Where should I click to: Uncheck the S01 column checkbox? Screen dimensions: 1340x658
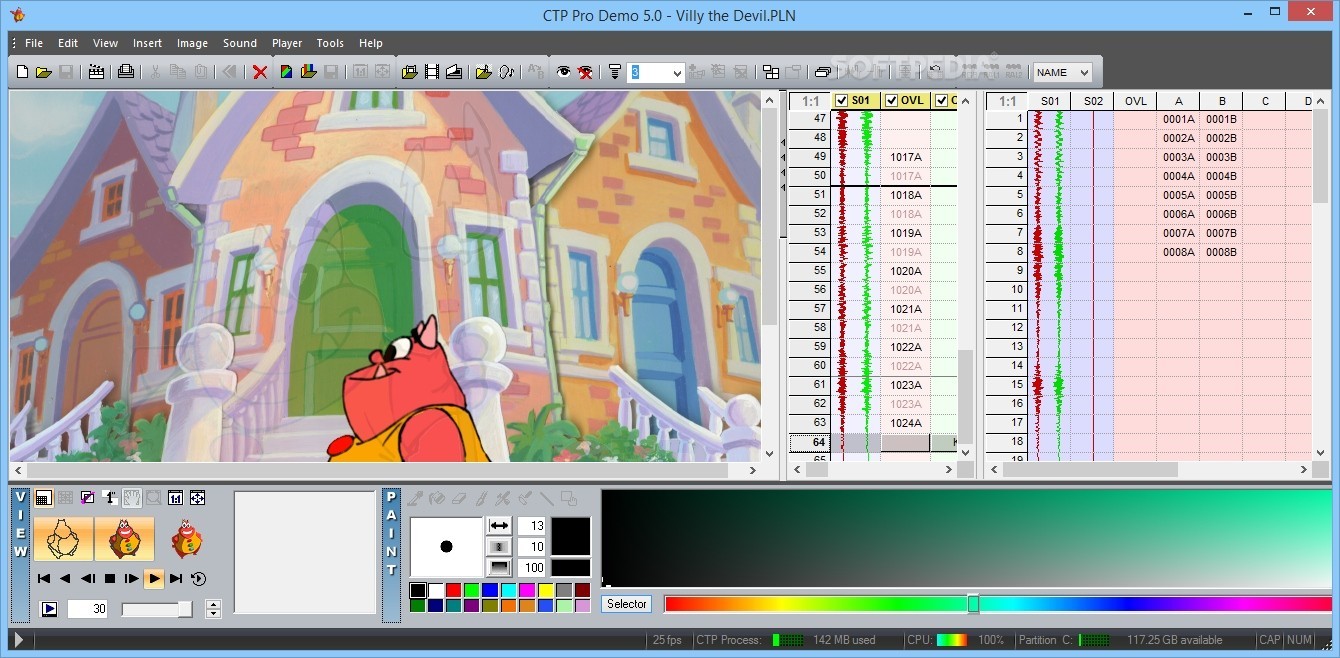click(x=843, y=100)
